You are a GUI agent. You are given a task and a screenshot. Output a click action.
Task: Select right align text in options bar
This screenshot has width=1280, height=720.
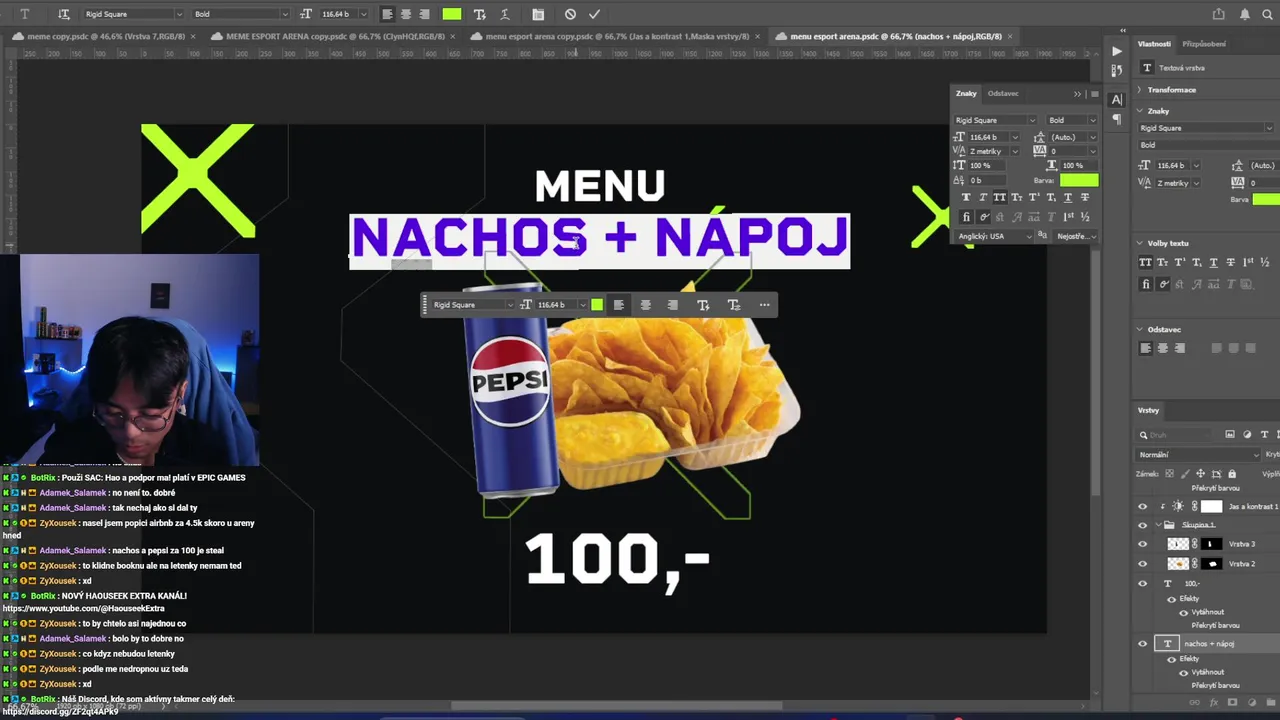tap(424, 14)
